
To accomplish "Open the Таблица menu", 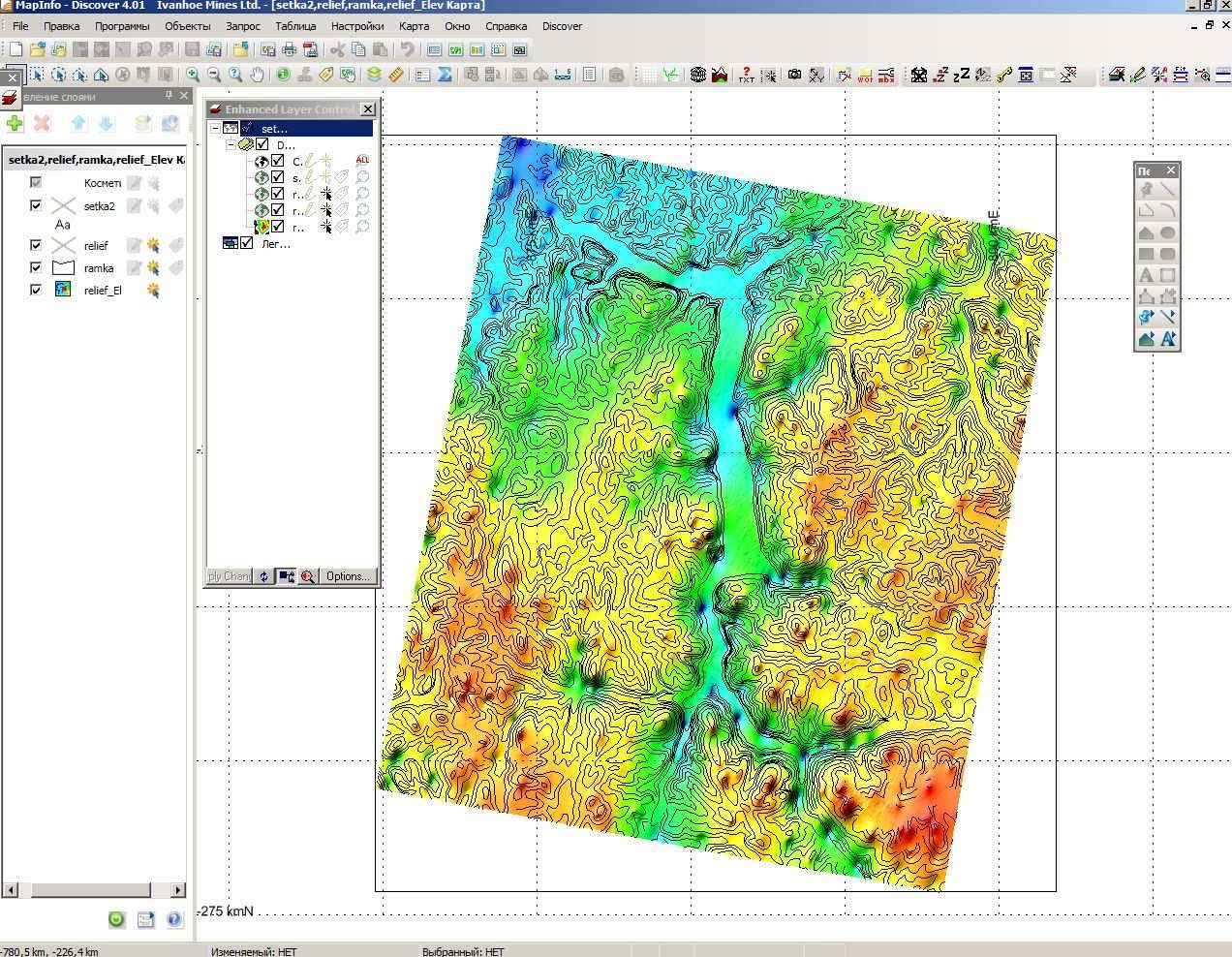I will [295, 26].
